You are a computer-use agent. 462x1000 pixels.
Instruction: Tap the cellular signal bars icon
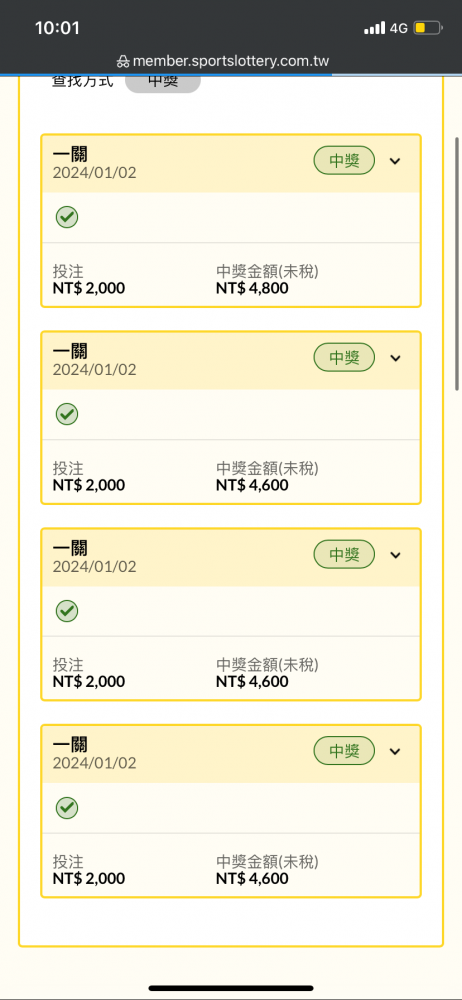coord(374,28)
